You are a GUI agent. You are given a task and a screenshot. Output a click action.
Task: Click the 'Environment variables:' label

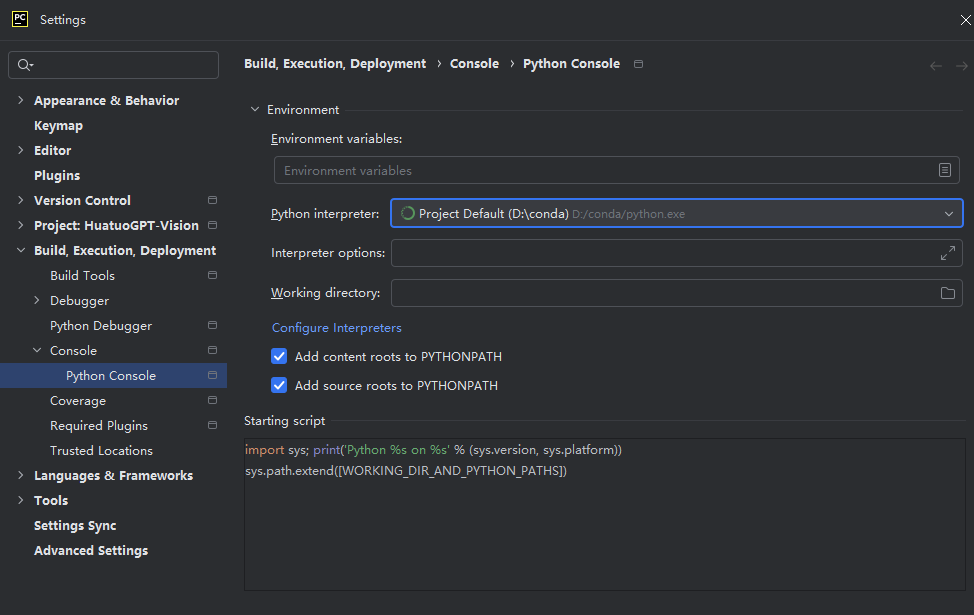pos(336,139)
